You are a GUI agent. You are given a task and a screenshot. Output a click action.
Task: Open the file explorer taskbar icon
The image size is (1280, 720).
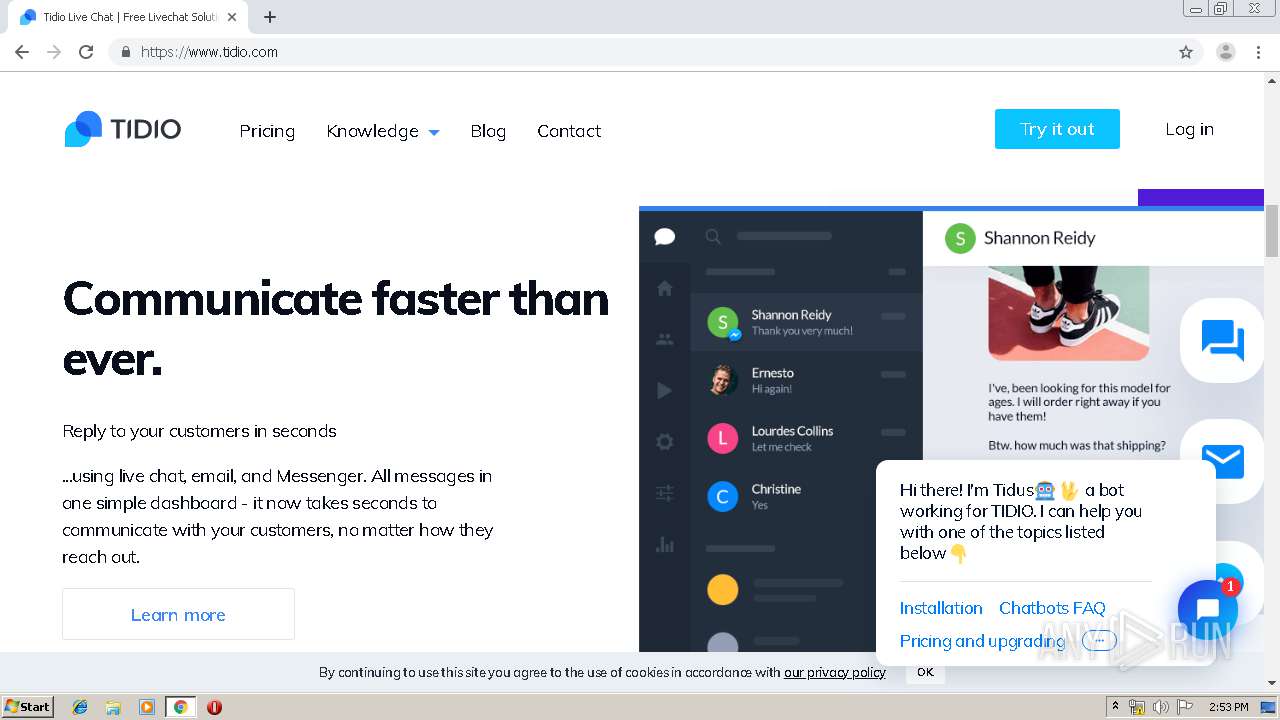[x=113, y=707]
